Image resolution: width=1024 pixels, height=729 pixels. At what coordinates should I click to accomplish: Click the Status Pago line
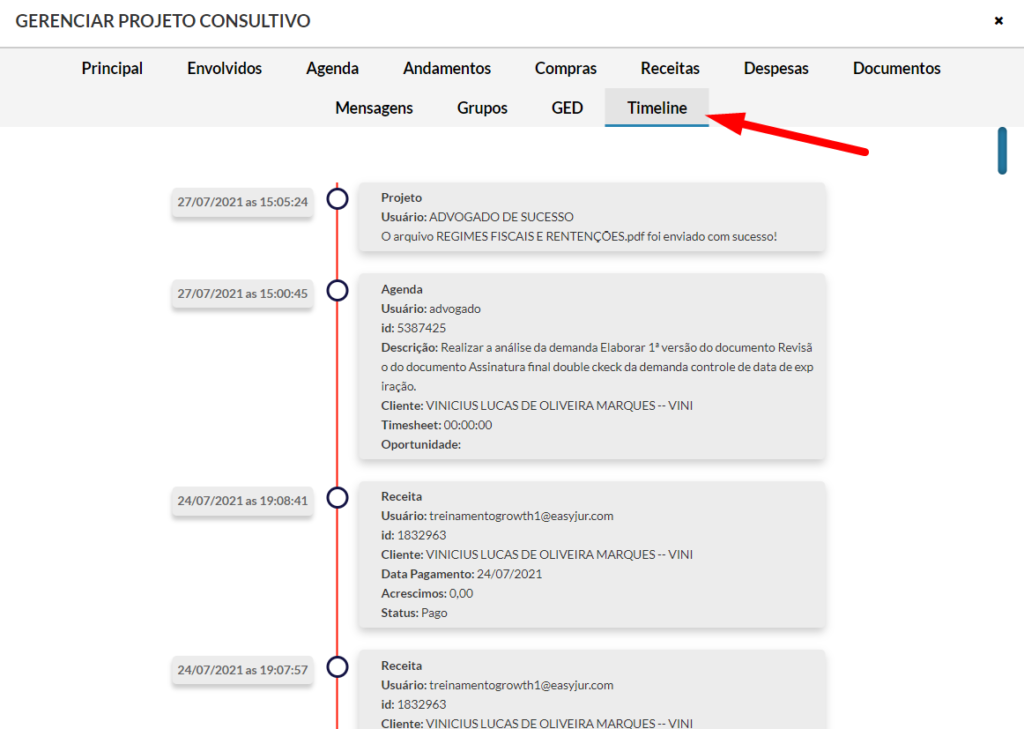[x=414, y=613]
